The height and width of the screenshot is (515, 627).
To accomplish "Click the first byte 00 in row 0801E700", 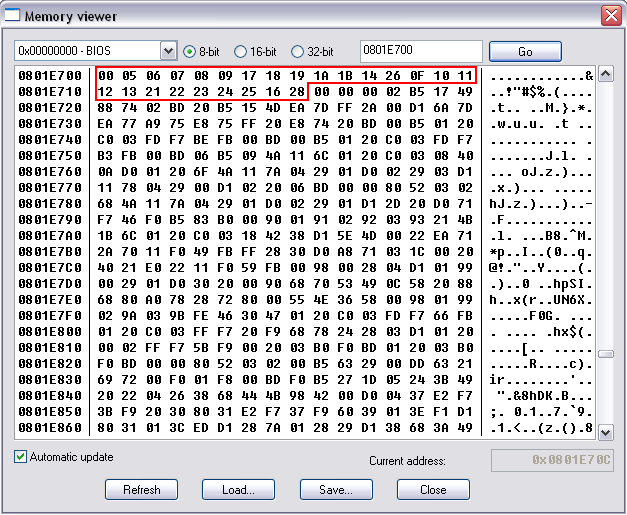I will (105, 76).
